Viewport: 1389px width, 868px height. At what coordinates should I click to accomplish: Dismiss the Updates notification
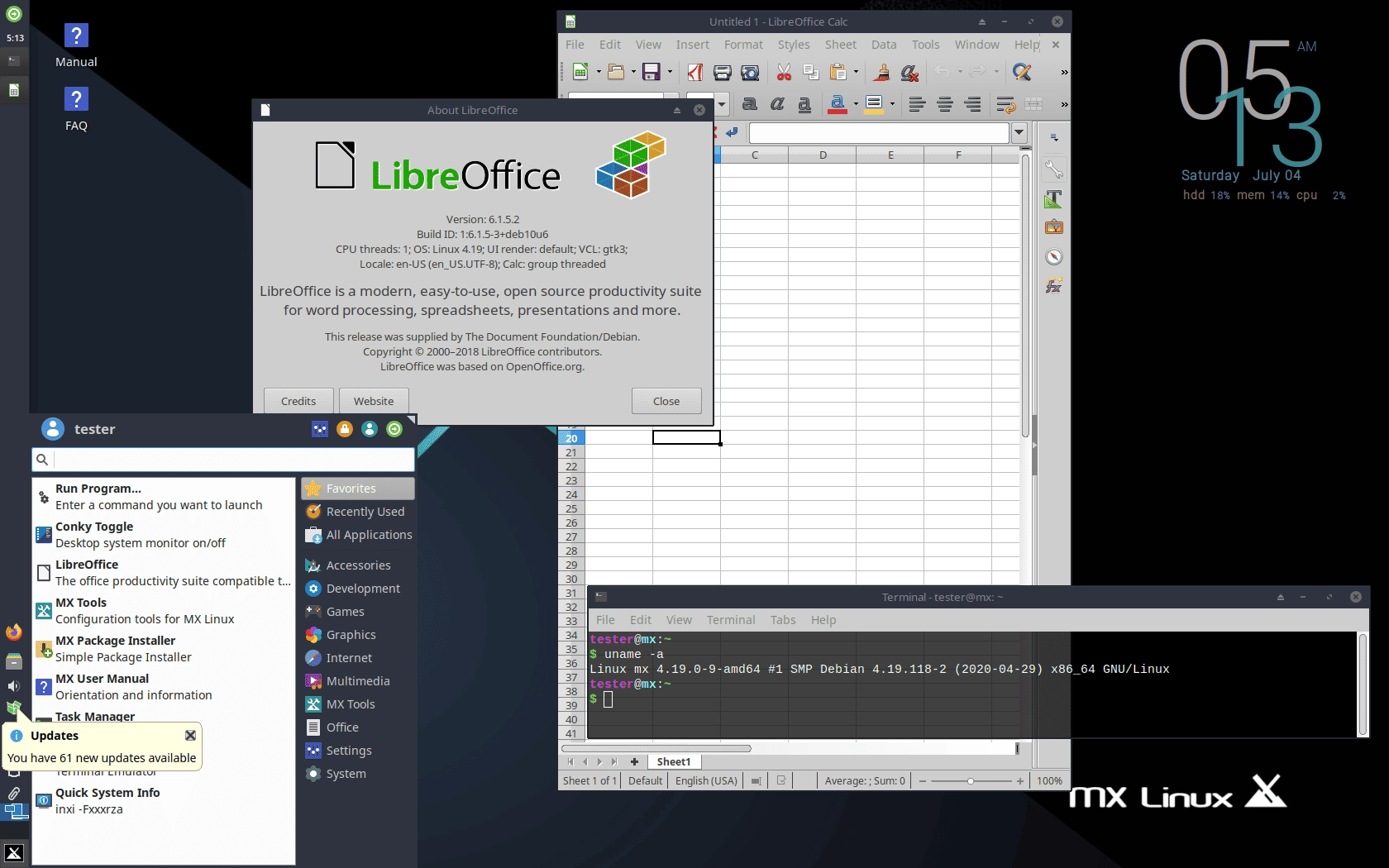tap(190, 735)
